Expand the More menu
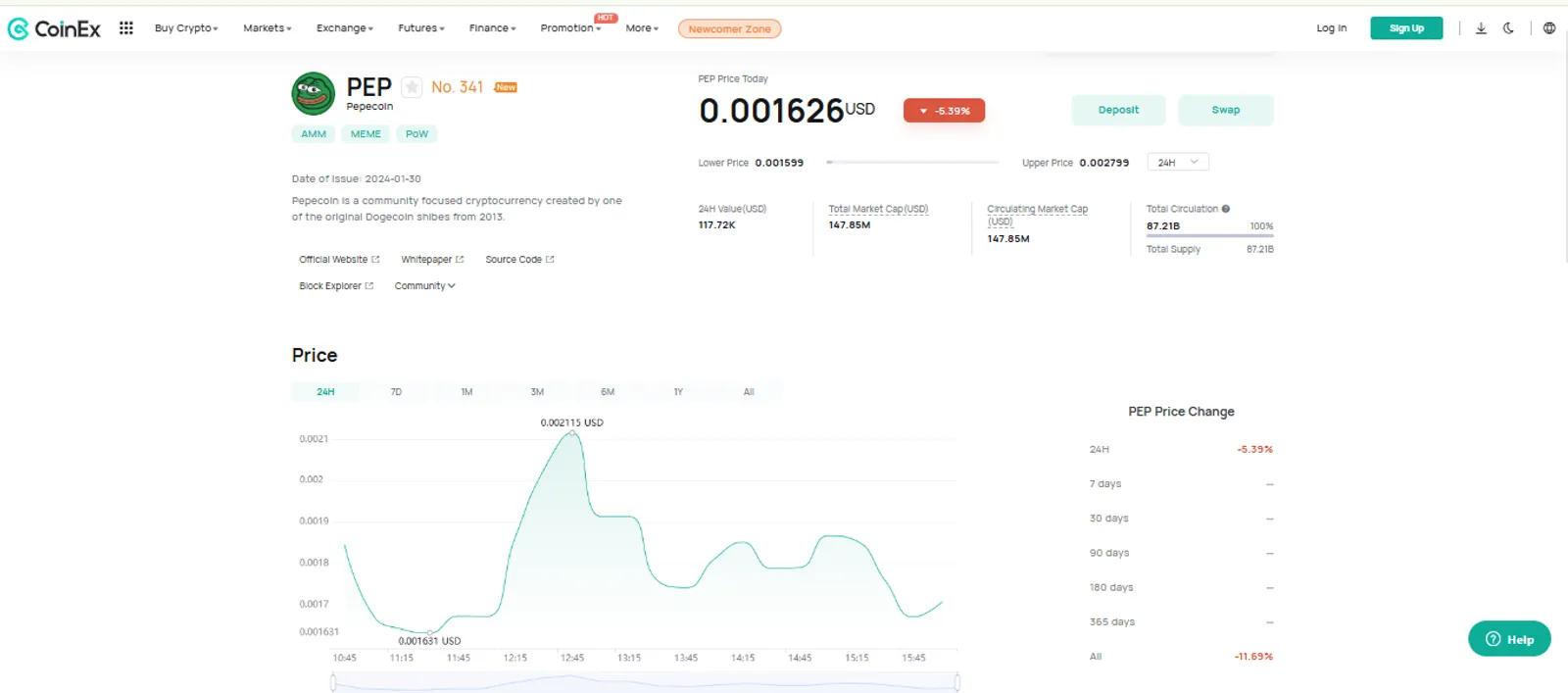 click(x=642, y=28)
